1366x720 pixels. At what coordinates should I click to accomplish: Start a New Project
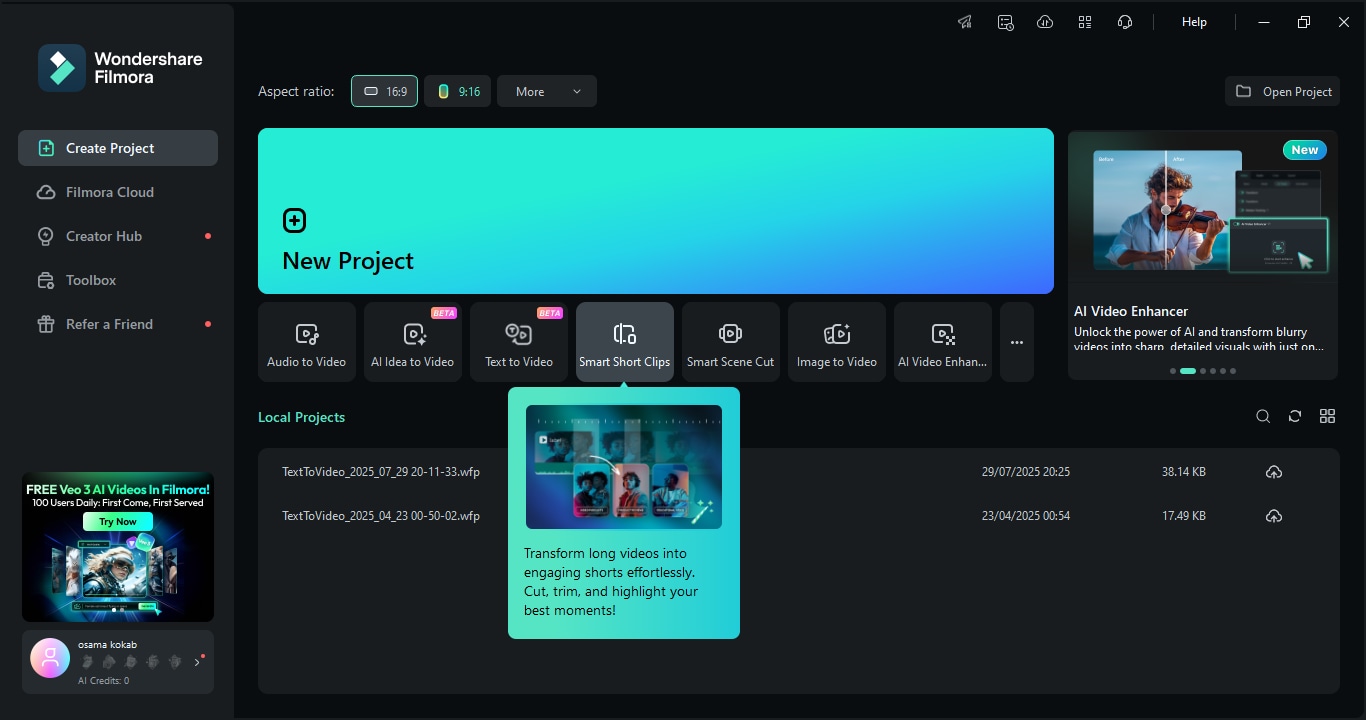(x=656, y=211)
